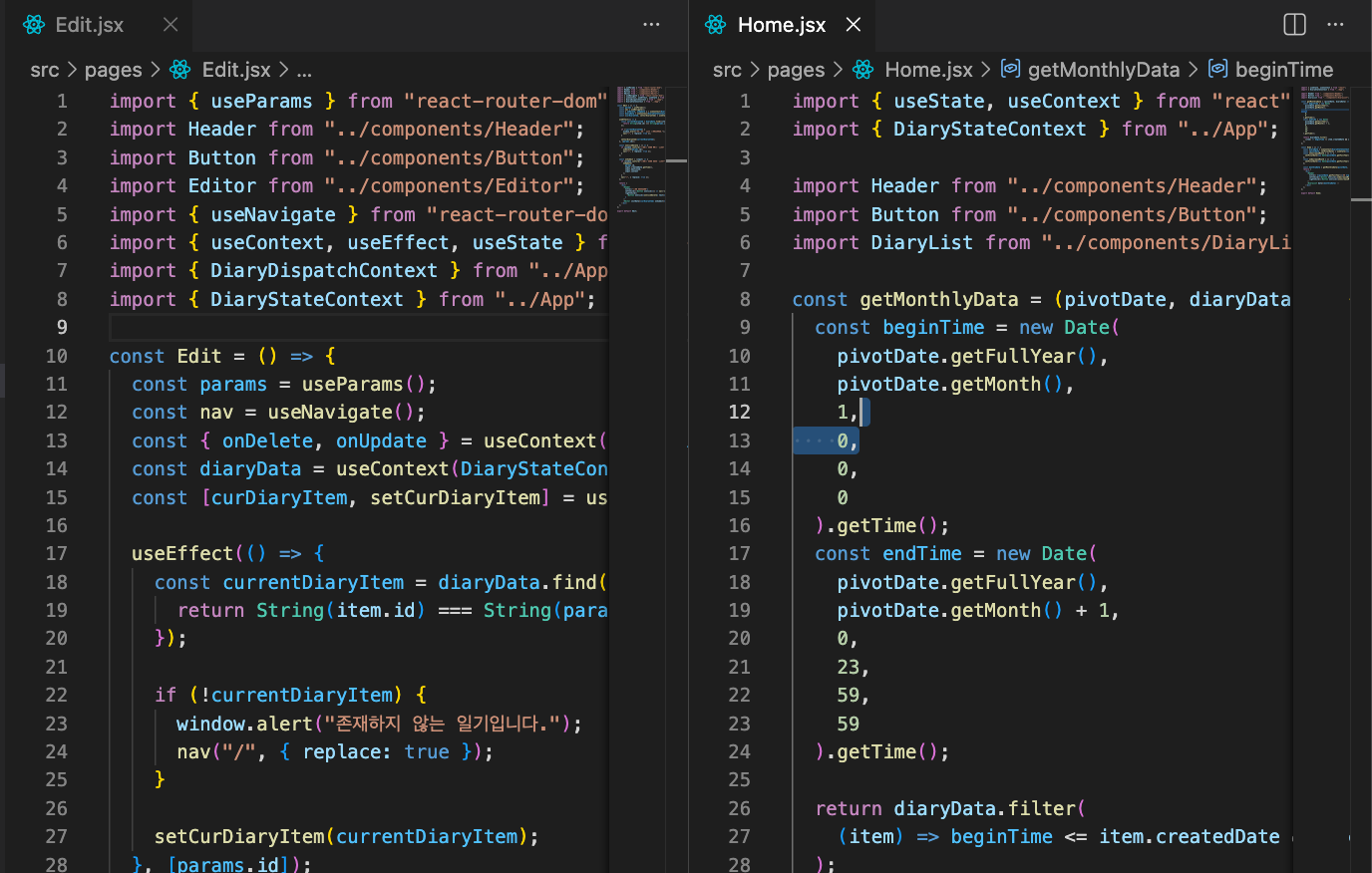Switch to the Edit.jsx tab
The image size is (1372, 873).
coord(90,25)
